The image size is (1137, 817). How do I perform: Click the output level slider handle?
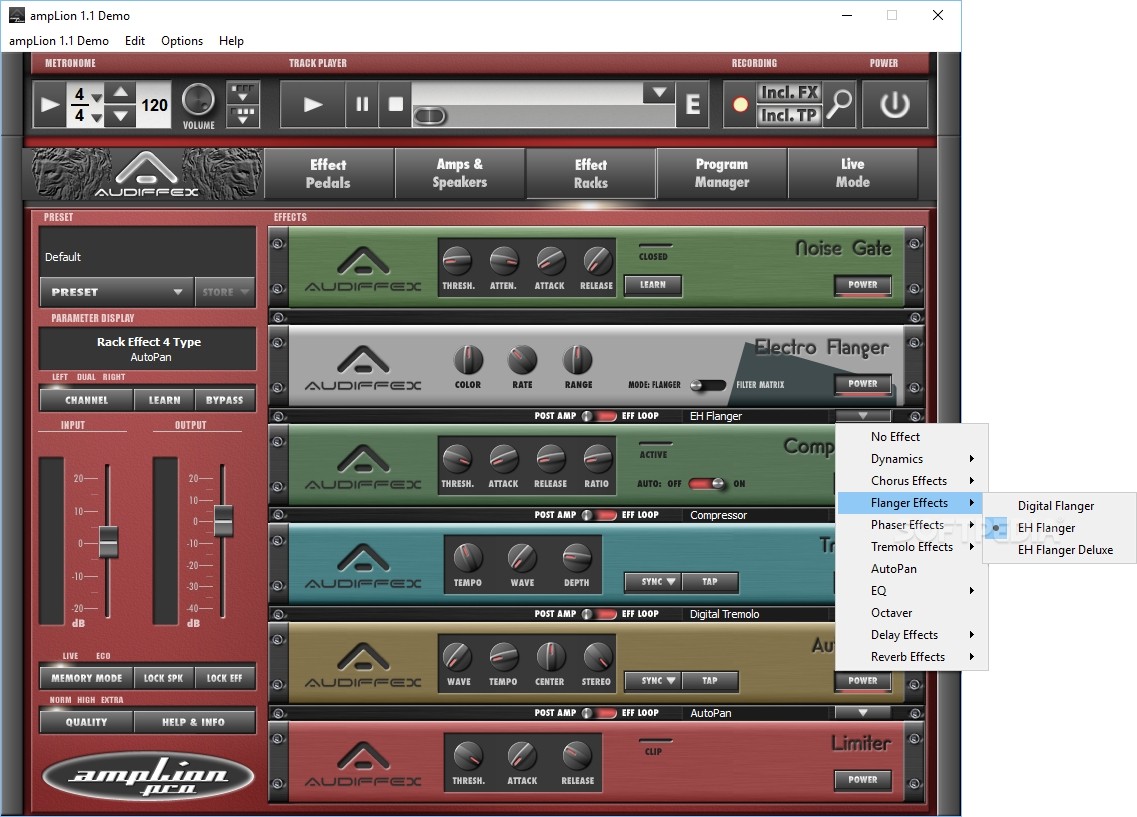click(x=223, y=520)
